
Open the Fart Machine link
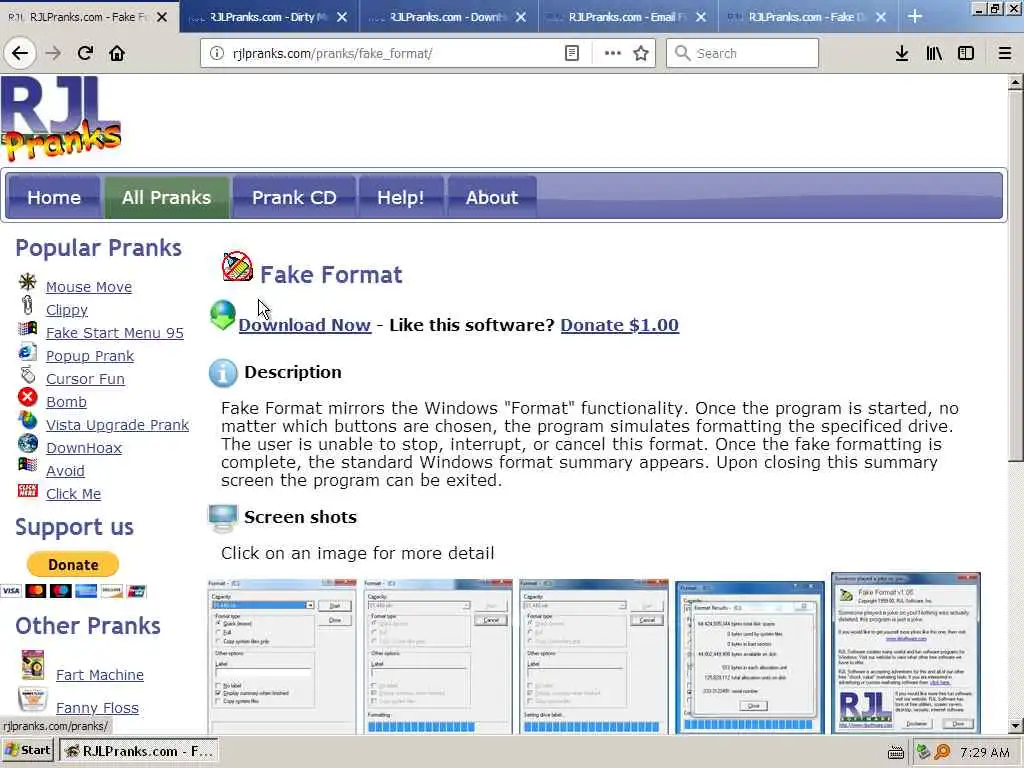pyautogui.click(x=99, y=675)
